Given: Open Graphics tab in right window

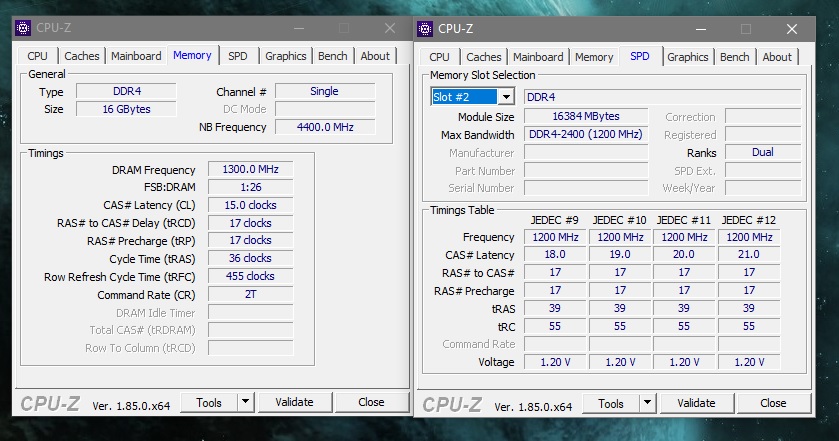Looking at the screenshot, I should coord(688,57).
